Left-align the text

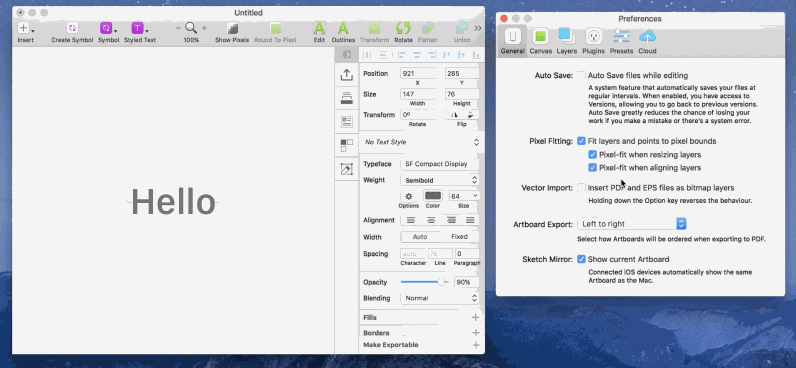click(411, 220)
